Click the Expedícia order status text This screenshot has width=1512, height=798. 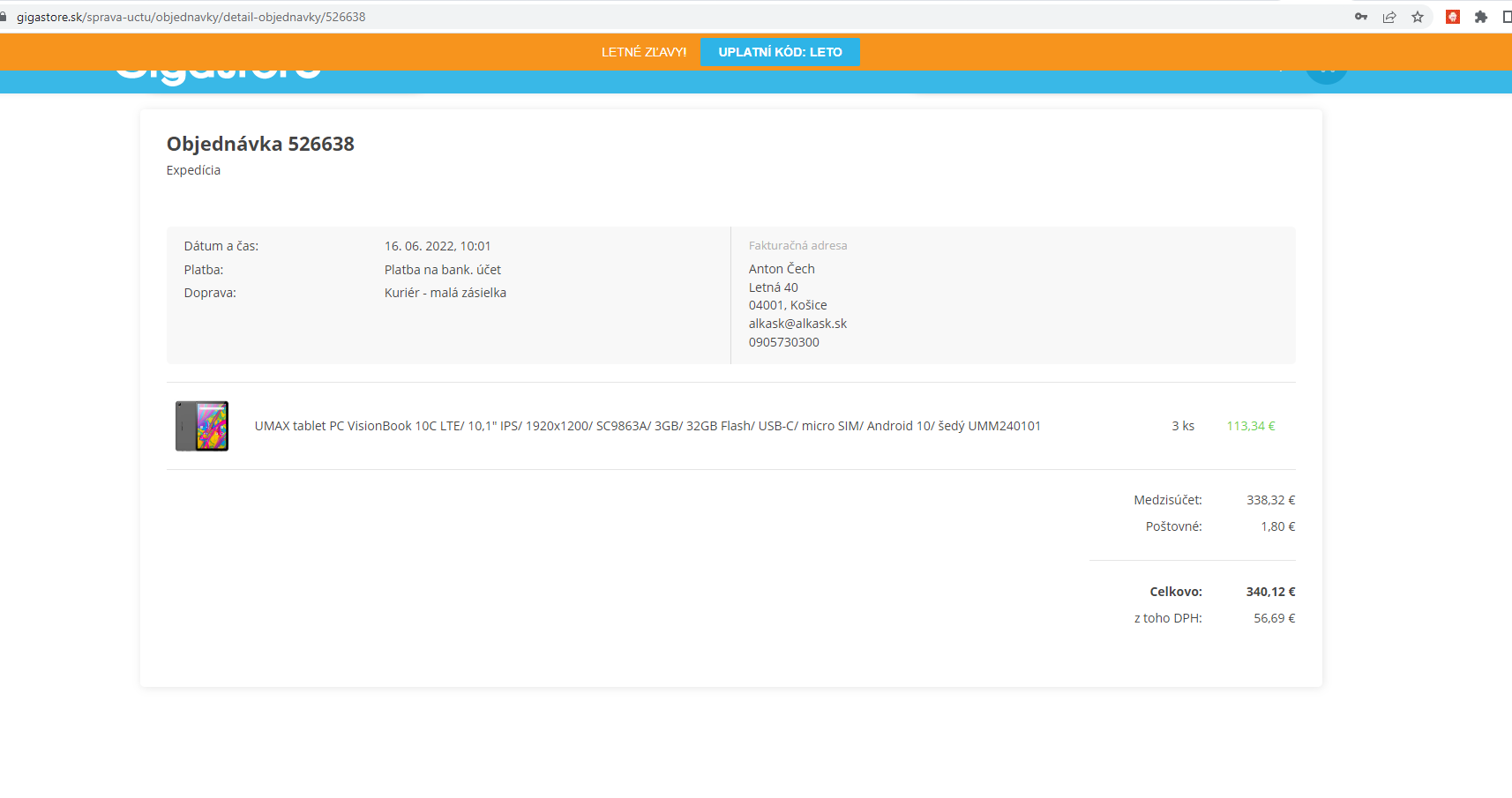(x=193, y=170)
